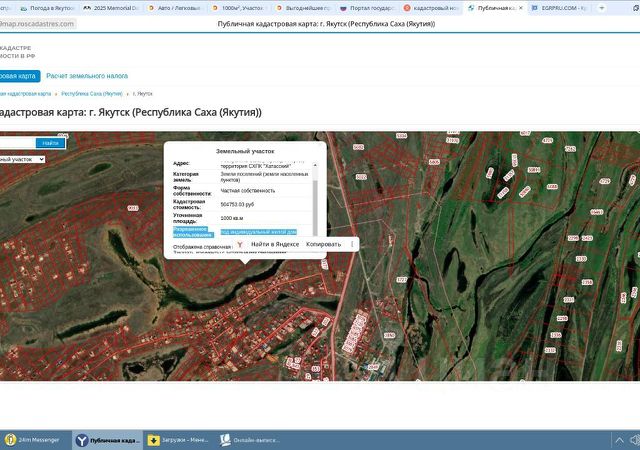
Task: Click the Yandex Y icon in selection popup
Action: (x=240, y=244)
